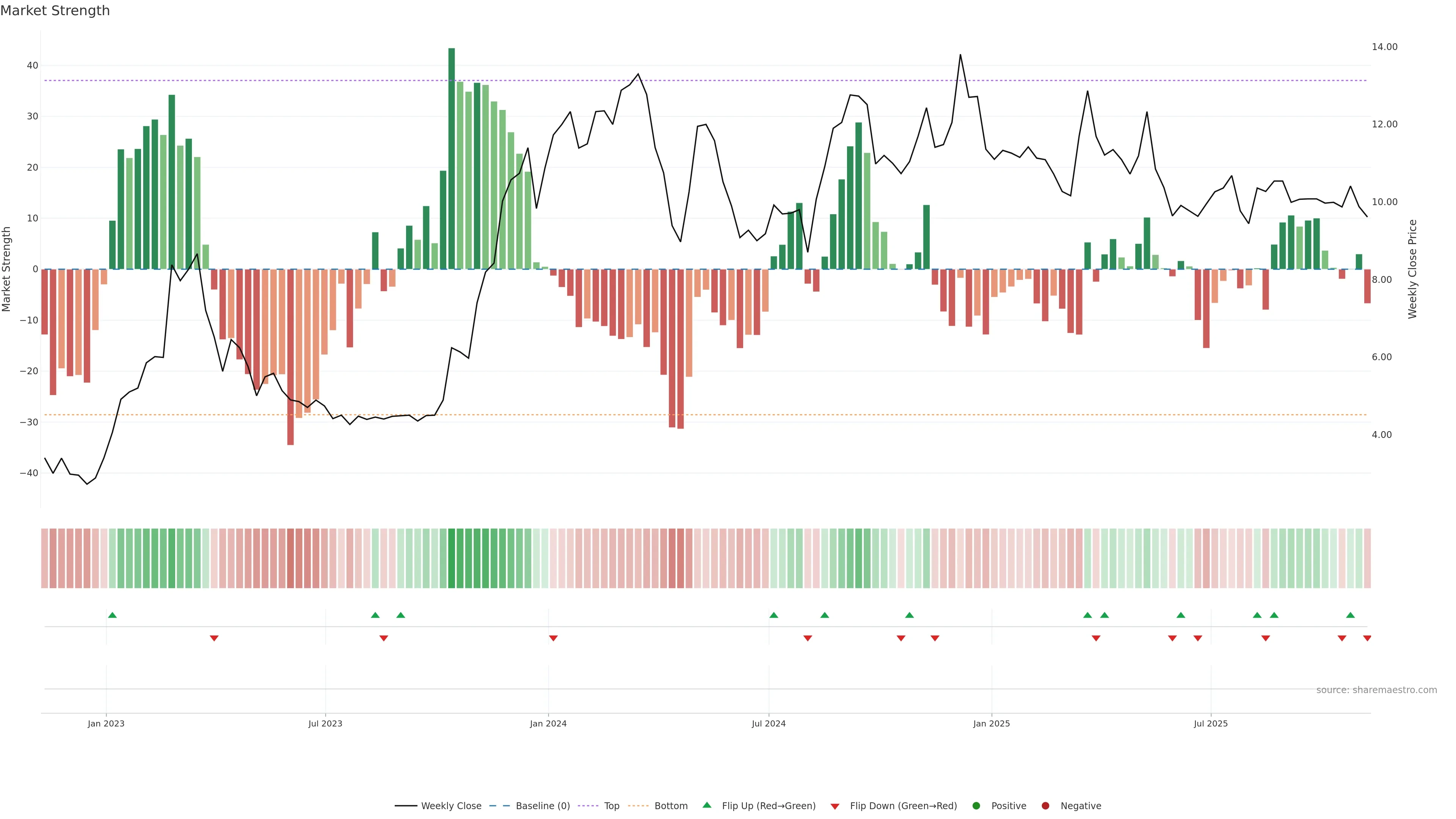1456x819 pixels.
Task: Click the green flip-up marker at Jul 2024
Action: (774, 615)
